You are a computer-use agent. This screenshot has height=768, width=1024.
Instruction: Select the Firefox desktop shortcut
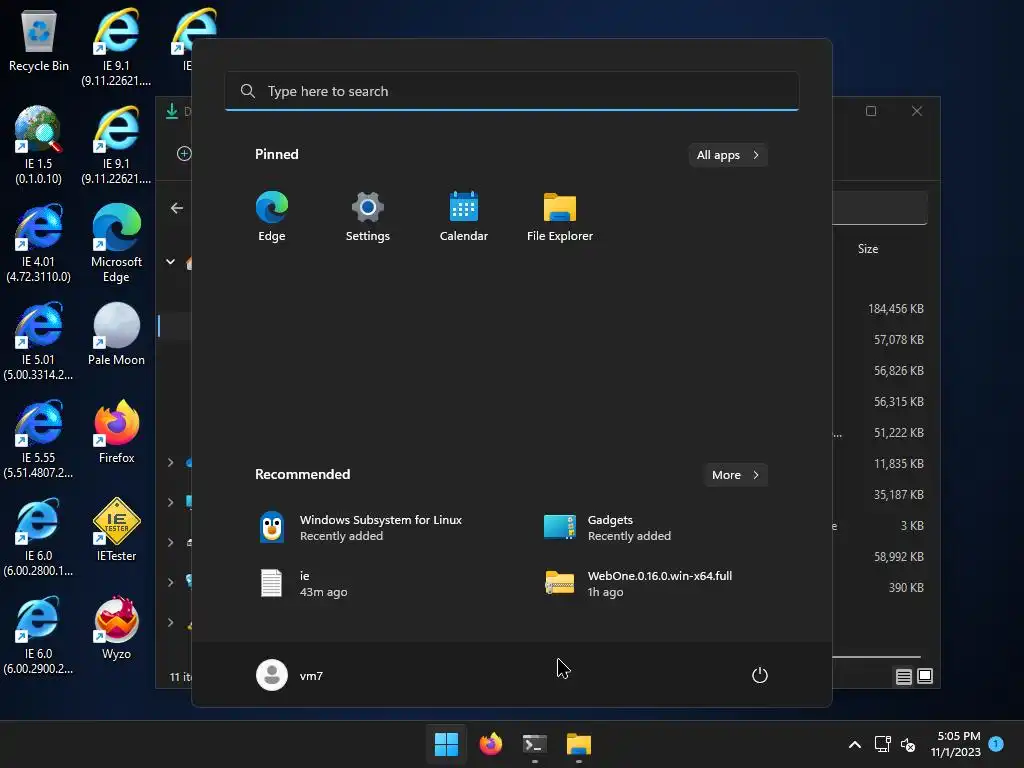116,432
